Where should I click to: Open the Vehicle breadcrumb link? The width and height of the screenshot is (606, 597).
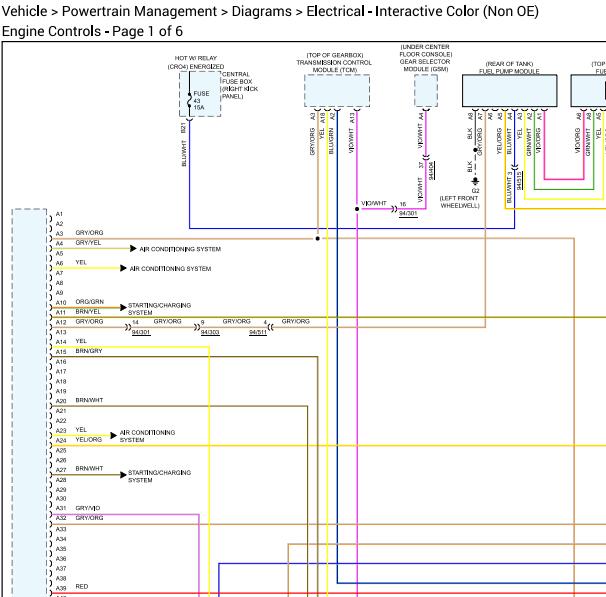click(x=24, y=11)
